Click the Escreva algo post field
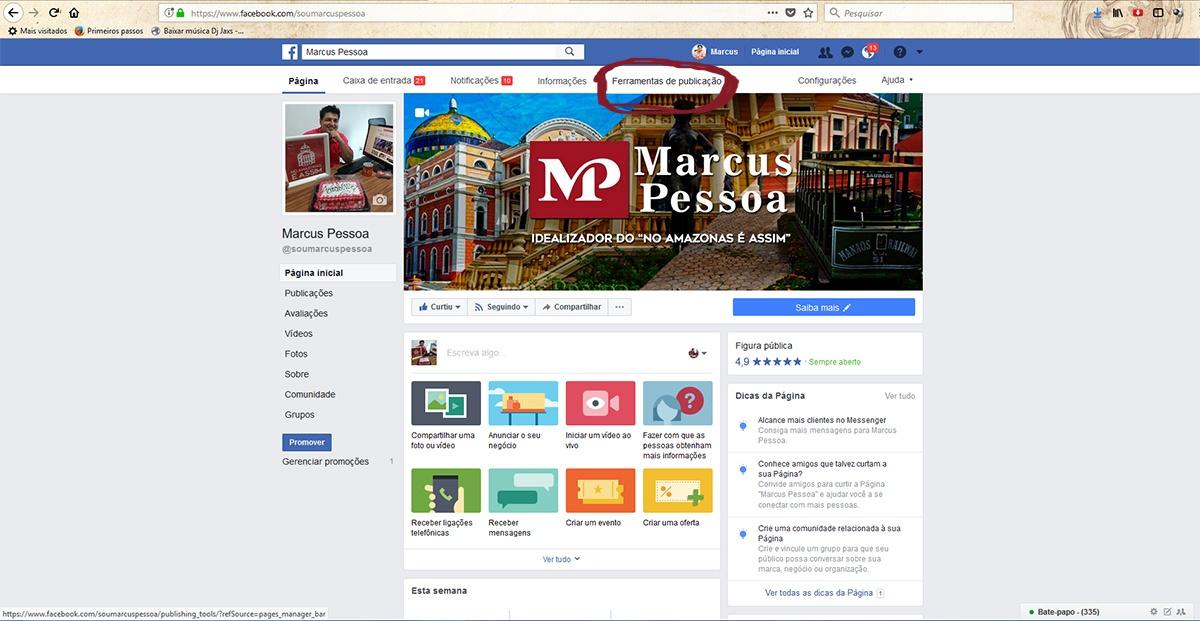This screenshot has width=1200, height=621. 560,353
